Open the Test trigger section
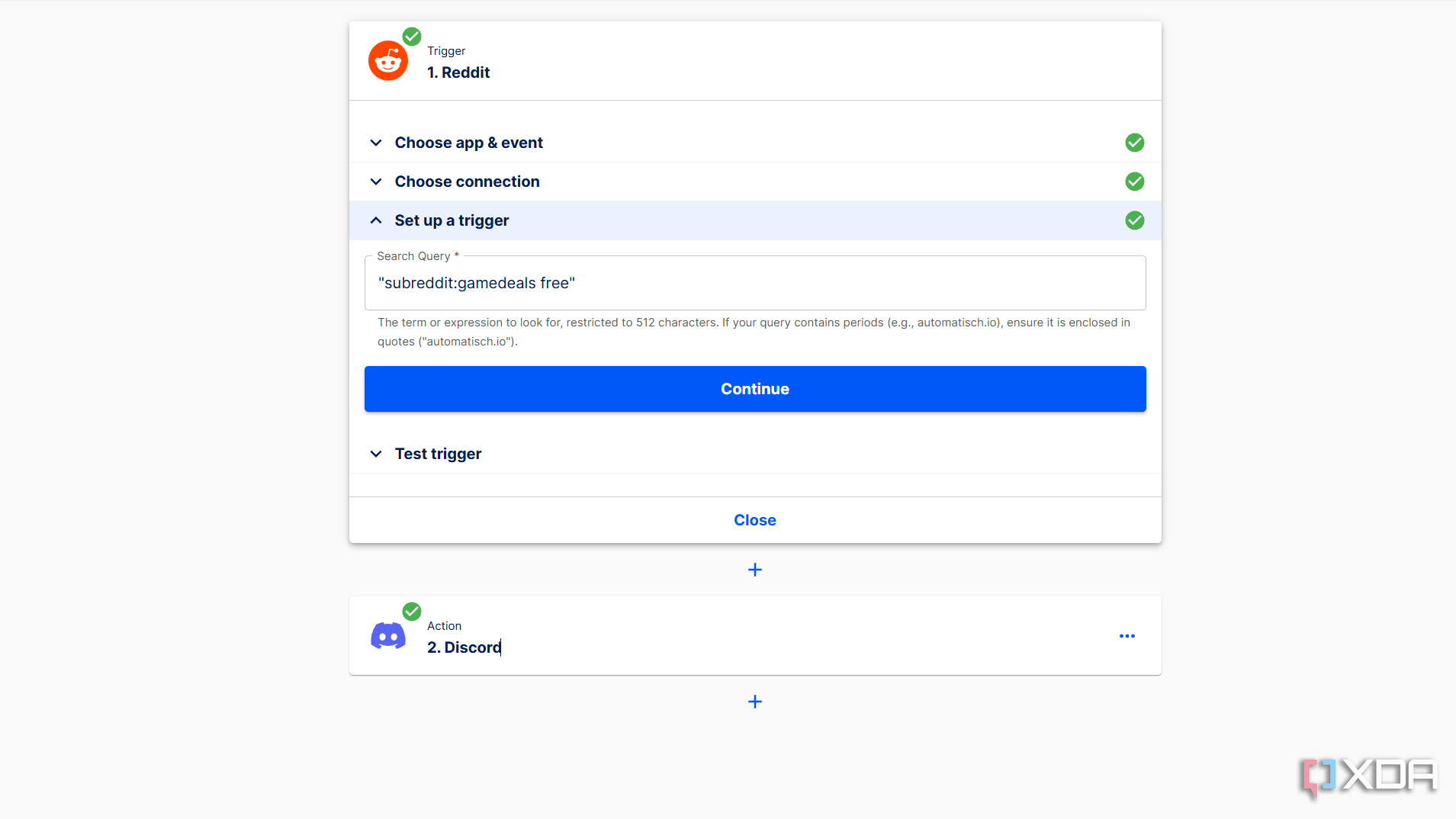 pos(755,454)
